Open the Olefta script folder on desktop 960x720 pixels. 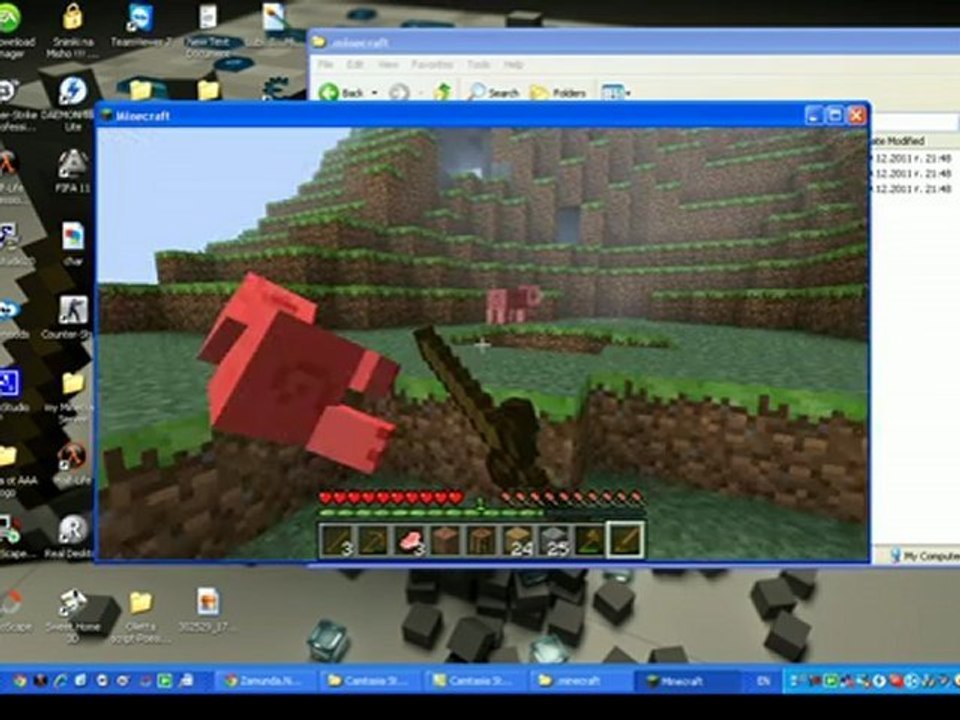(x=140, y=615)
